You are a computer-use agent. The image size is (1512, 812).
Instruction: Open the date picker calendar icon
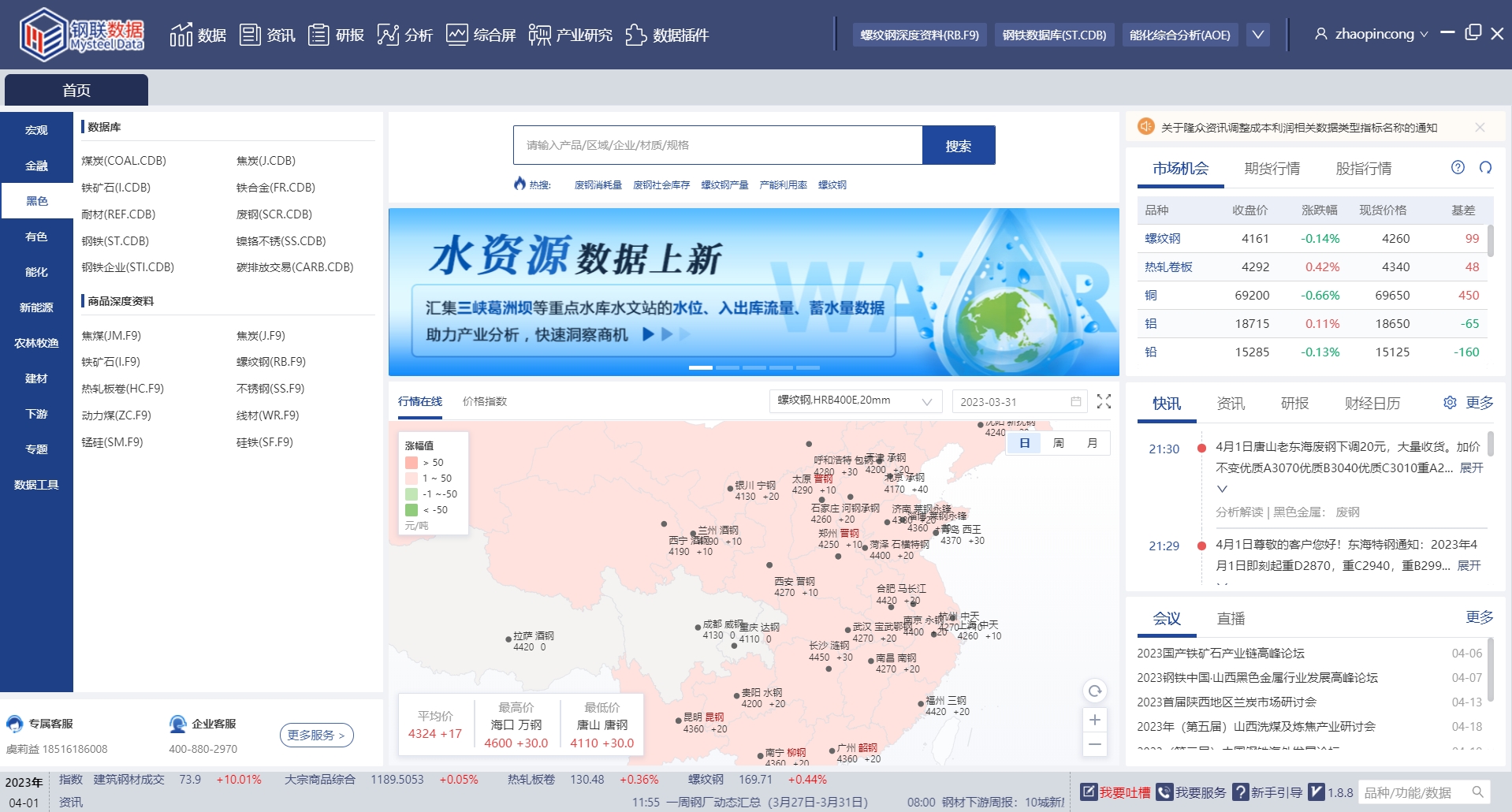click(1075, 401)
